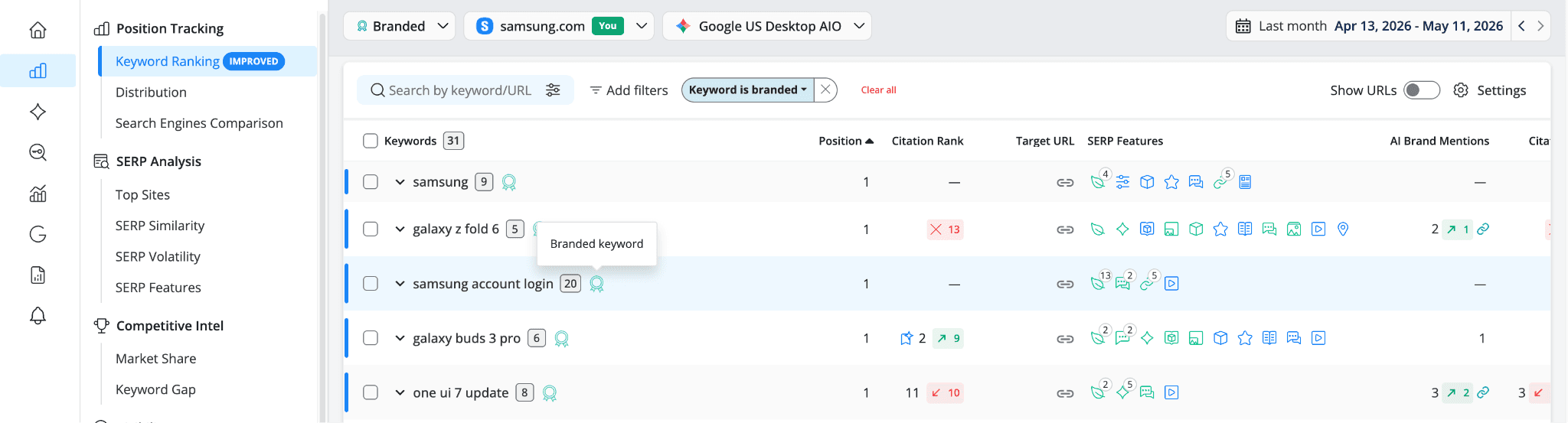This screenshot has width=1568, height=423.
Task: Check the samsung account login row
Action: pyautogui.click(x=371, y=284)
